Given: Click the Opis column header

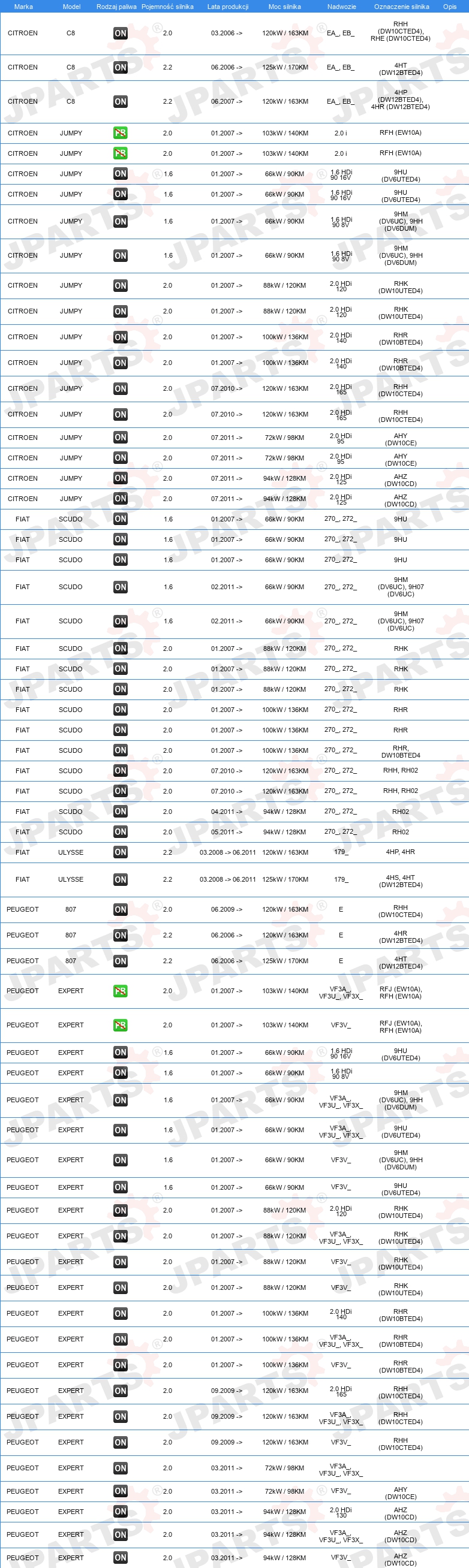Looking at the screenshot, I should (x=450, y=7).
